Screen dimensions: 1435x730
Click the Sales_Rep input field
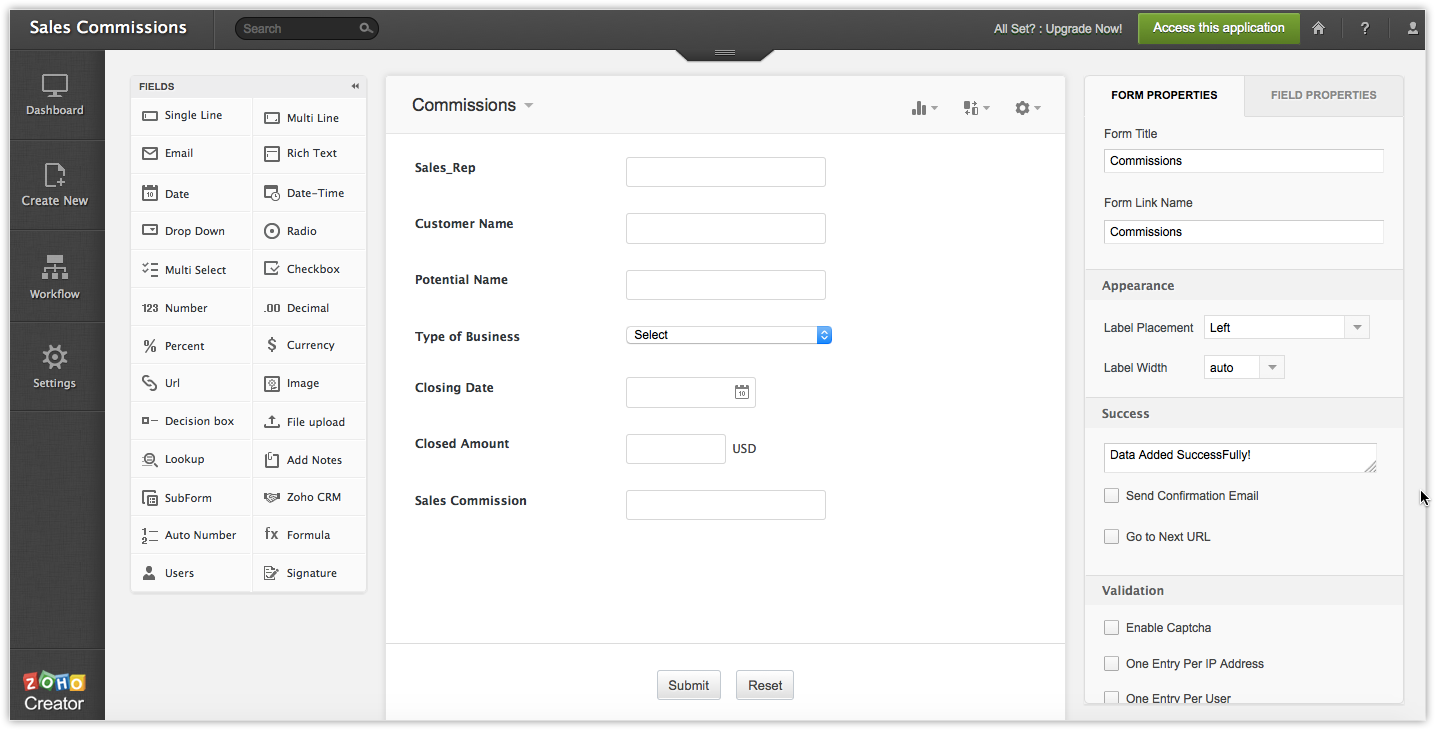(x=726, y=172)
